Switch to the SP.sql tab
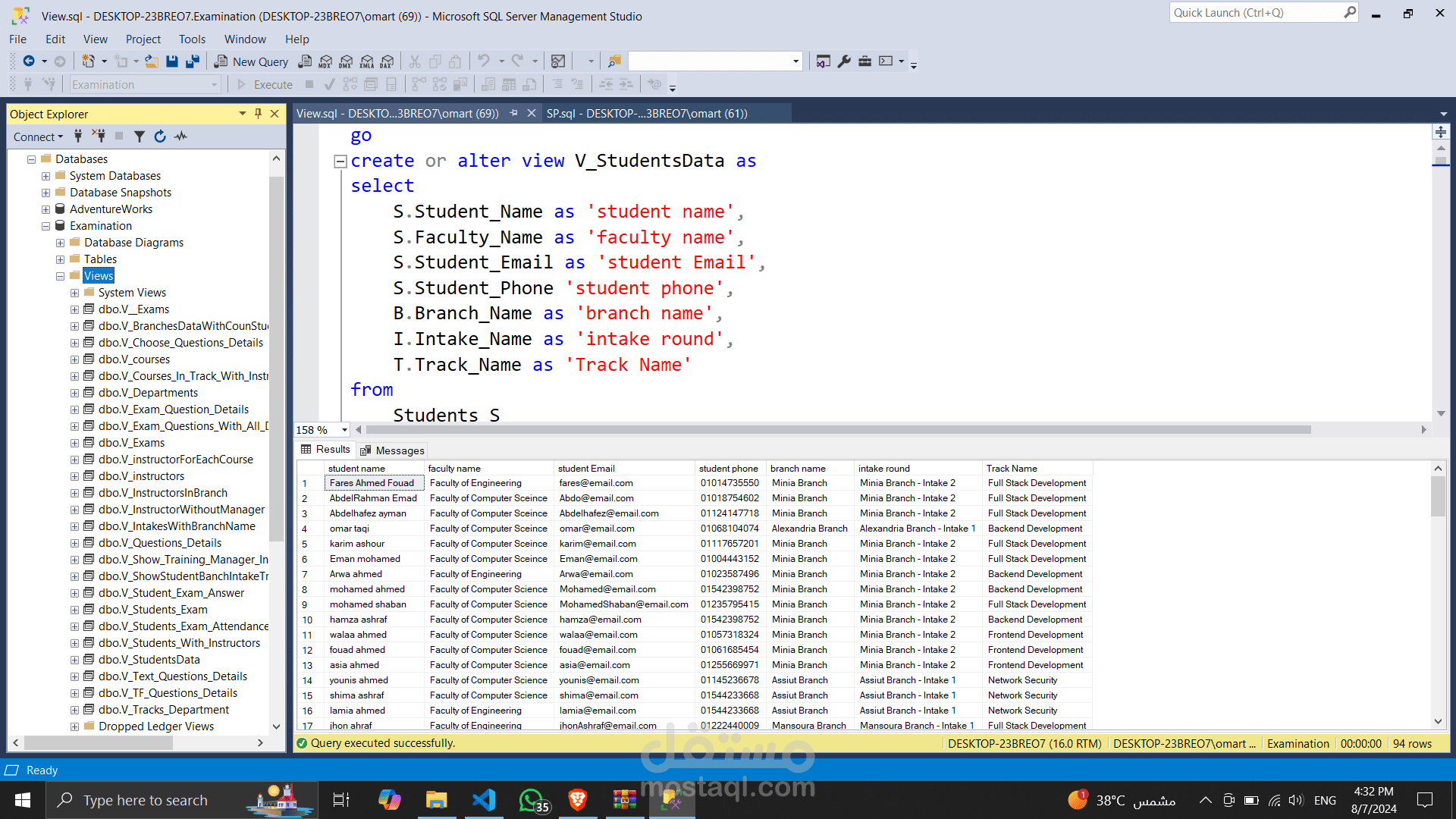Image resolution: width=1456 pixels, height=819 pixels. 647,113
